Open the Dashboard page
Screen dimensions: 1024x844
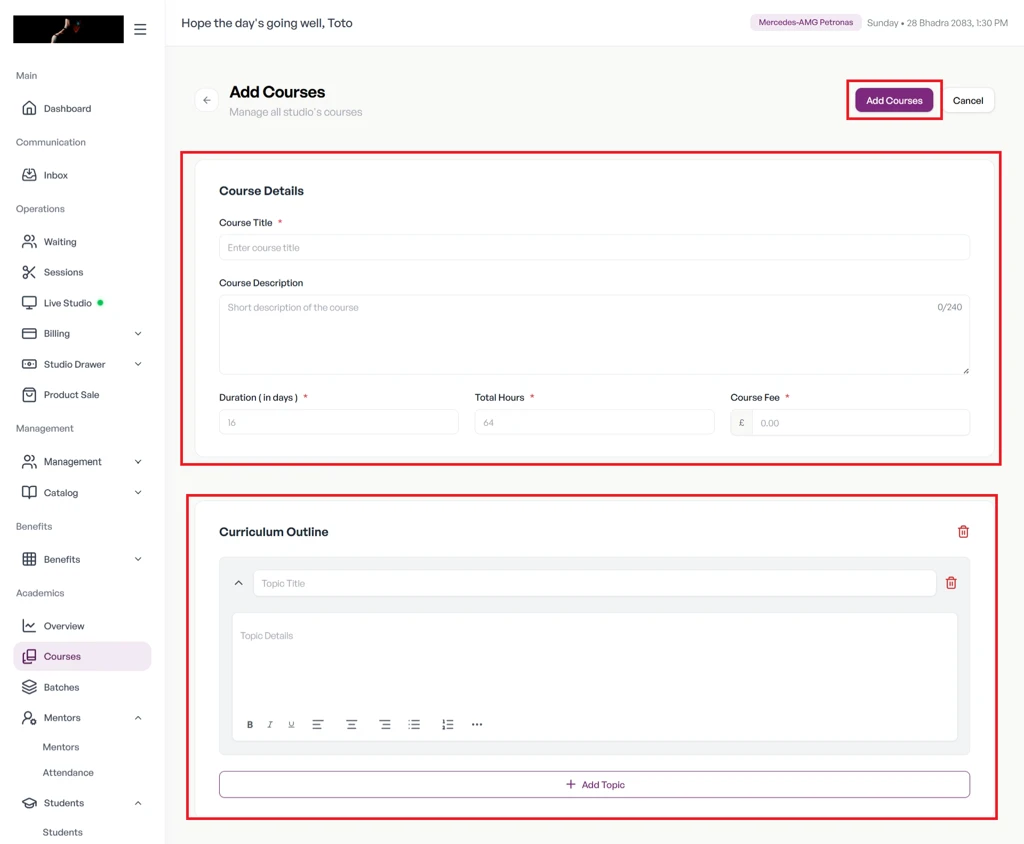click(x=82, y=108)
